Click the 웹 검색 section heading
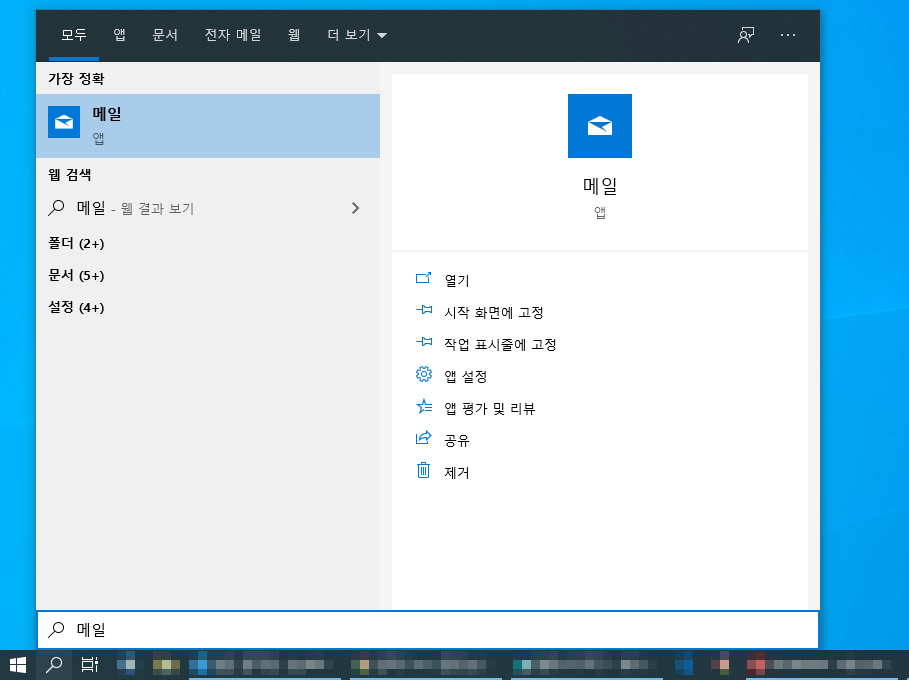This screenshot has width=909, height=680. tap(70, 174)
